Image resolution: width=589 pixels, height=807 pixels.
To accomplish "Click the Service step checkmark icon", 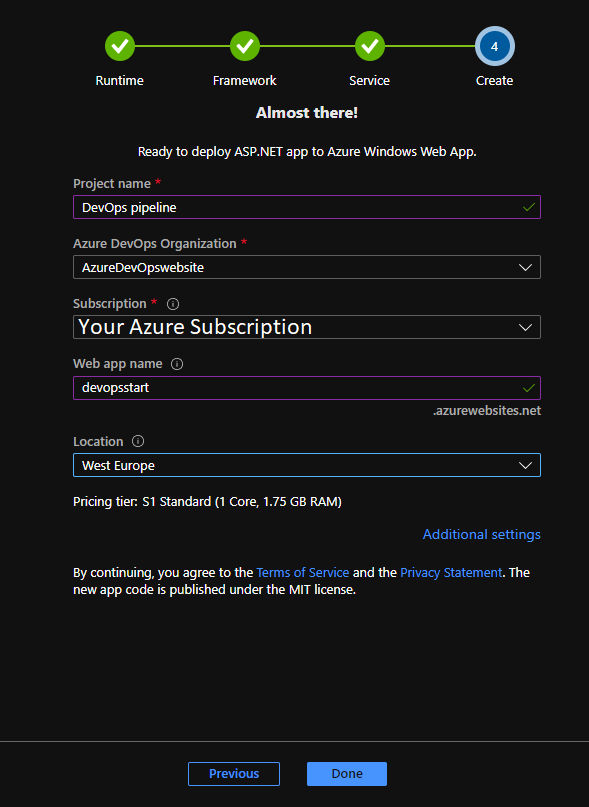I will click(x=370, y=46).
